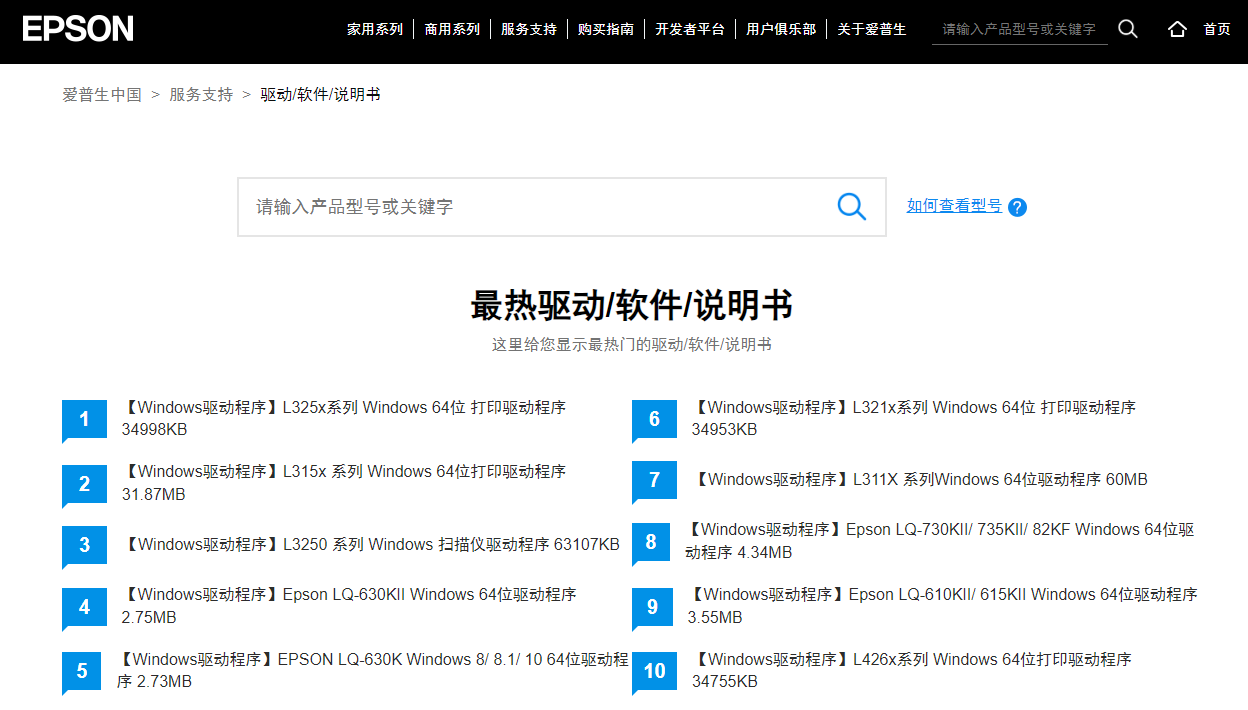This screenshot has height=710, width=1248.
Task: Click the magnifier icon in the top navbar
Action: point(1128,29)
